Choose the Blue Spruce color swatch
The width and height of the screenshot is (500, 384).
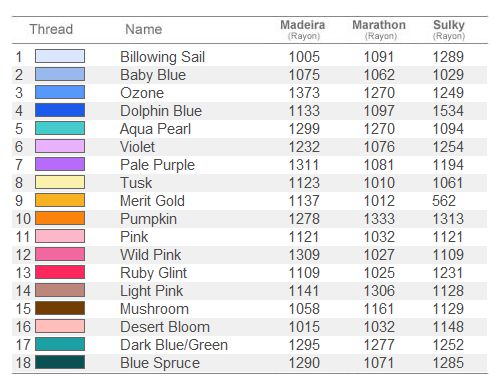click(x=60, y=362)
